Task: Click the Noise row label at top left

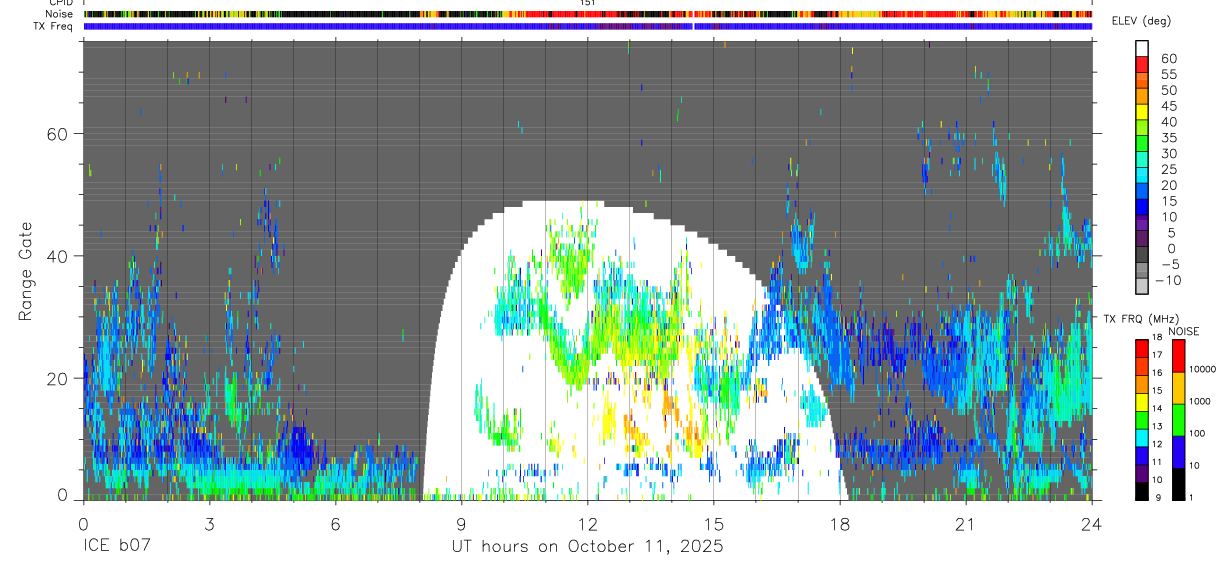Action: [x=60, y=14]
